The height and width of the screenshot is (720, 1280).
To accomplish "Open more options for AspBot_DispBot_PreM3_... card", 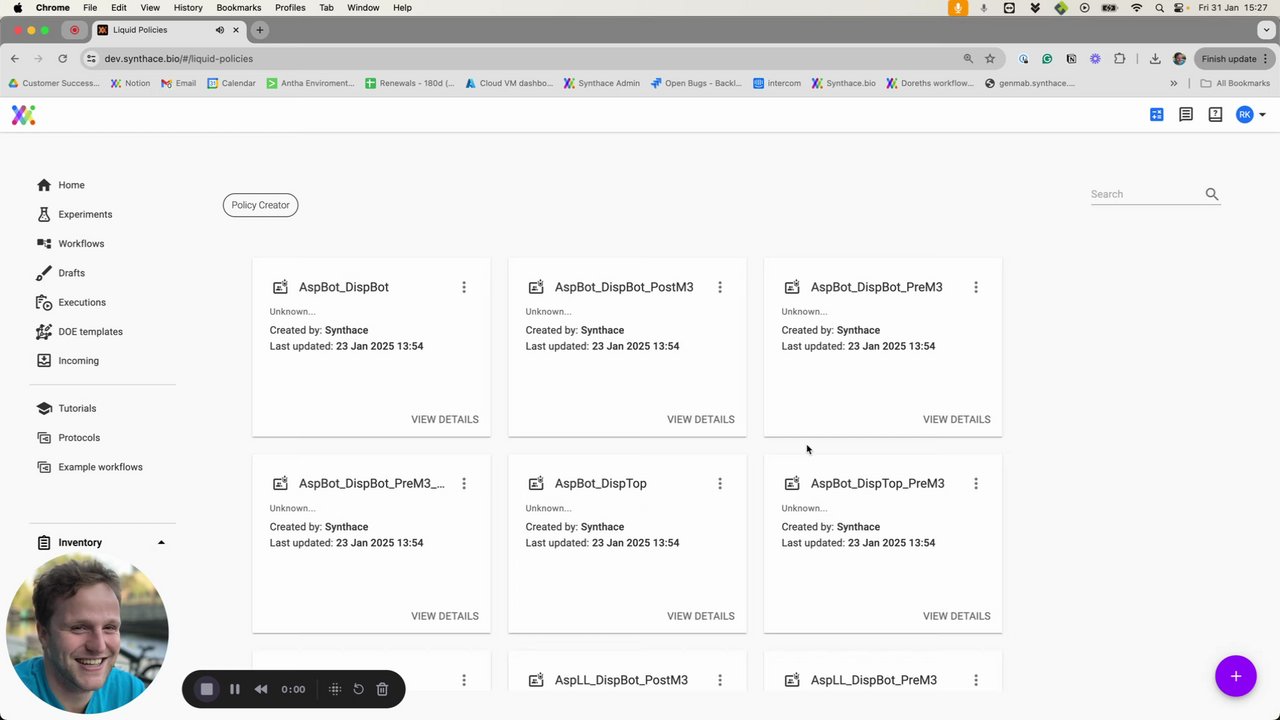I will [464, 484].
